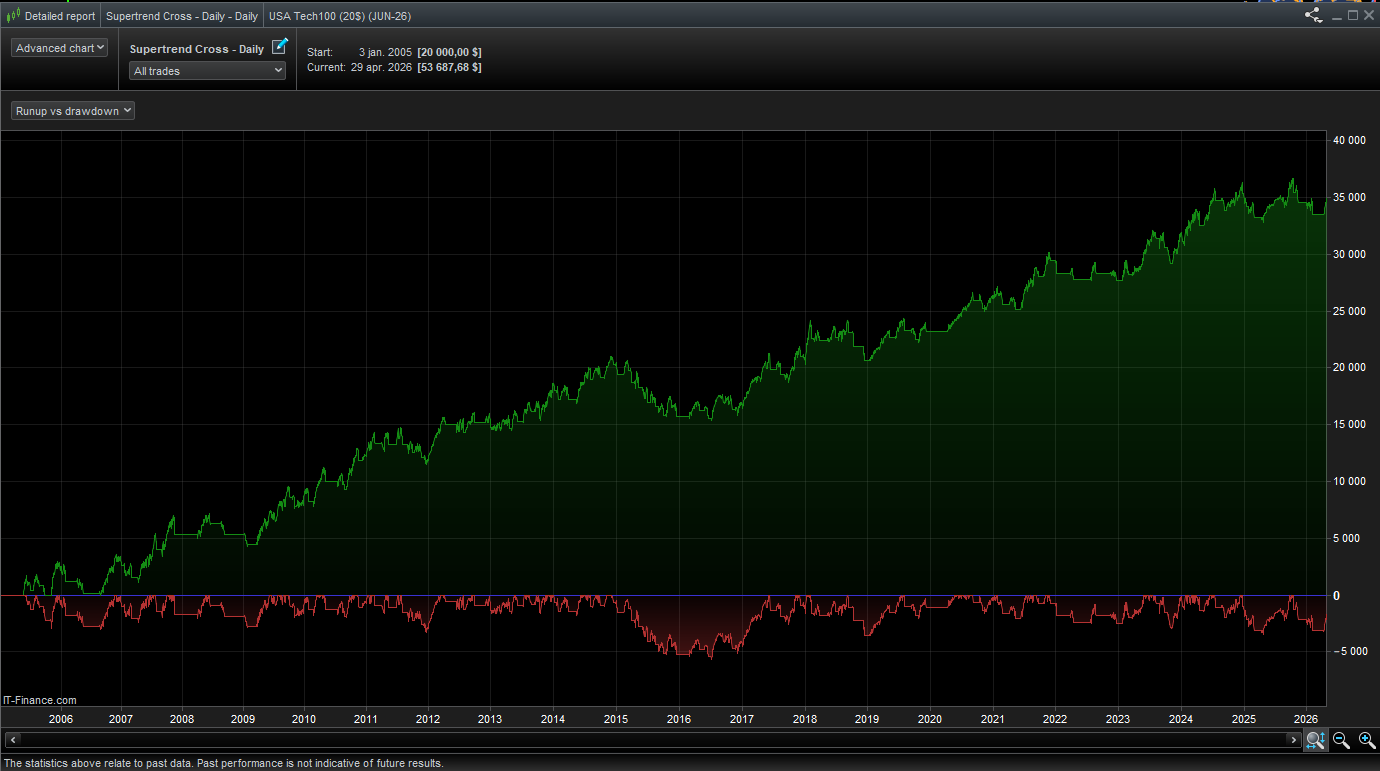Screen dimensions: 1380x771
Task: Click the bold Supertrend Cross - Daily heading
Action: pos(197,49)
